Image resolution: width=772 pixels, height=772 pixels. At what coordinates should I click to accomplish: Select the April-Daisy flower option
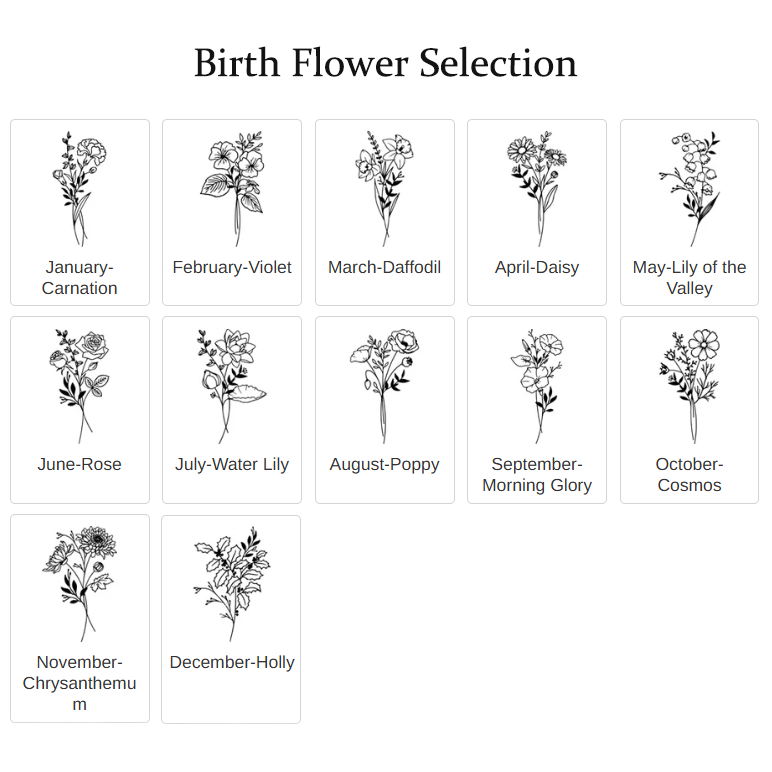[x=537, y=212]
